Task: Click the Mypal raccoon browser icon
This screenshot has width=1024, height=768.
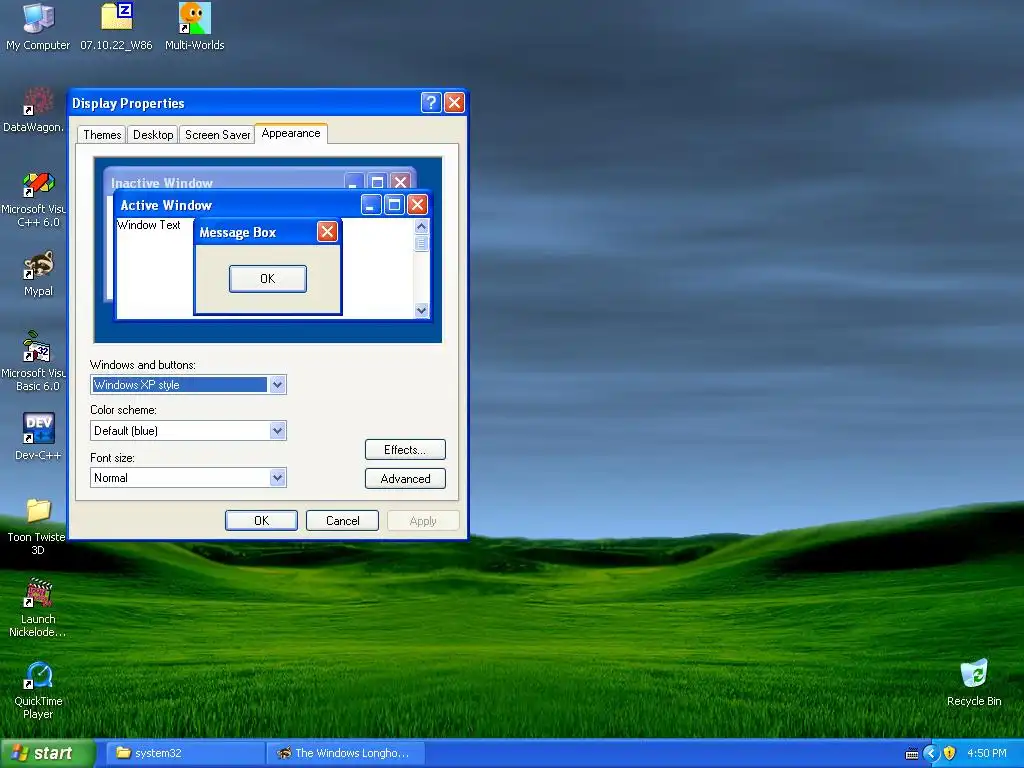Action: click(x=38, y=274)
